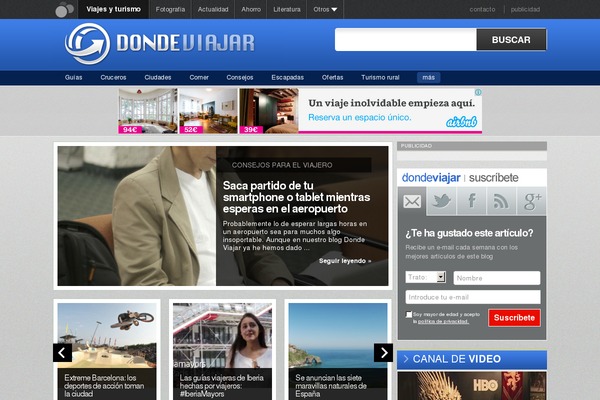The width and height of the screenshot is (600, 400).
Task: Click the AdChoices info icon on banner
Action: (478, 92)
